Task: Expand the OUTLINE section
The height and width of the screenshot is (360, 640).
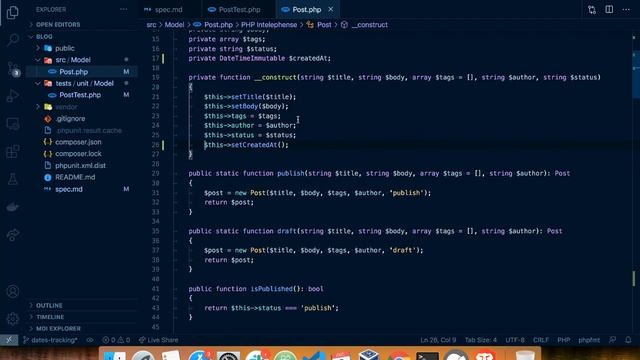Action: [x=49, y=305]
